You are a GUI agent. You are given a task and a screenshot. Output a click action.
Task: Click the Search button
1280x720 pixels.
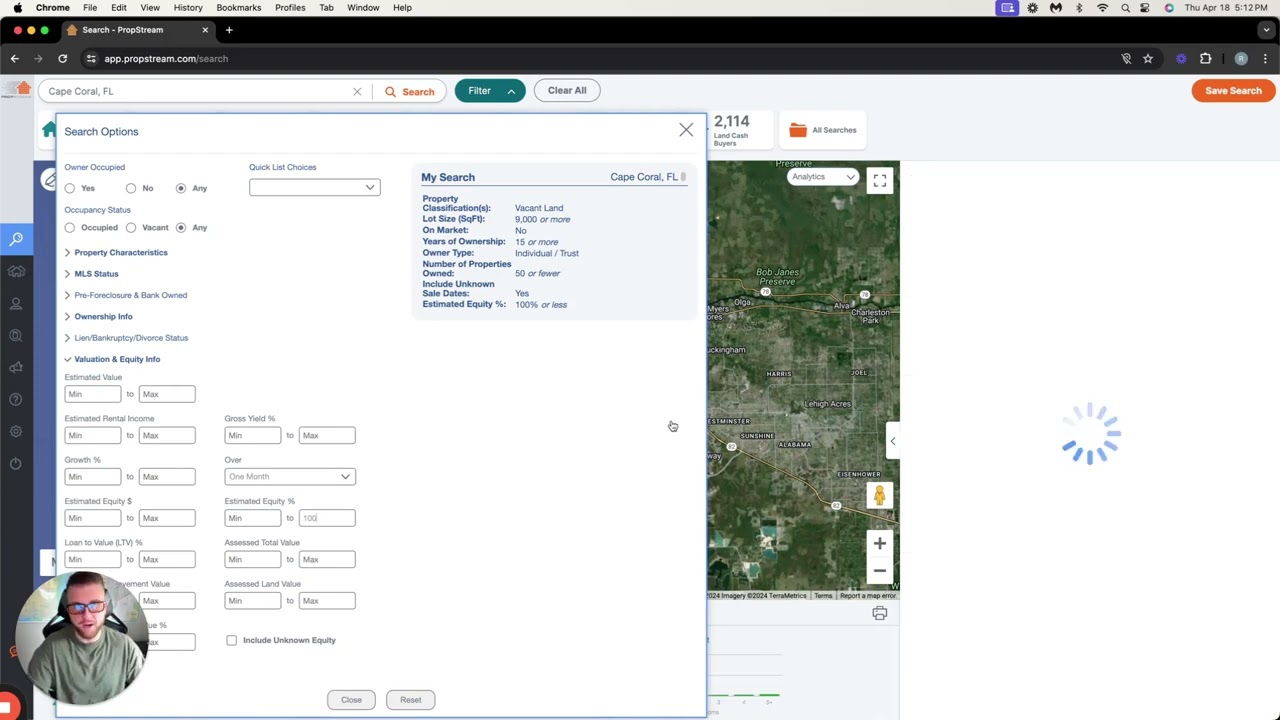(x=410, y=91)
